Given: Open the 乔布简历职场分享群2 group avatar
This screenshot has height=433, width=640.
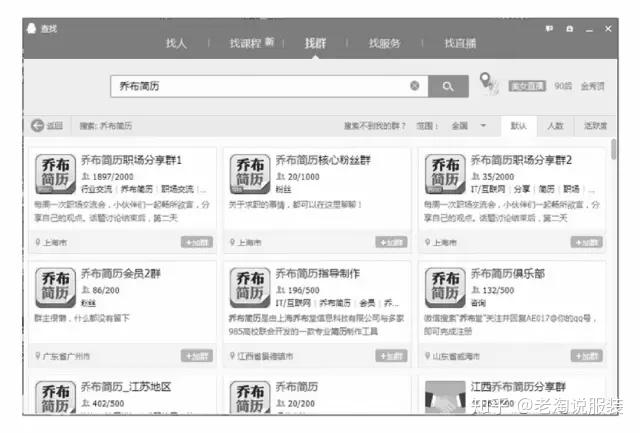Looking at the screenshot, I should [445, 174].
